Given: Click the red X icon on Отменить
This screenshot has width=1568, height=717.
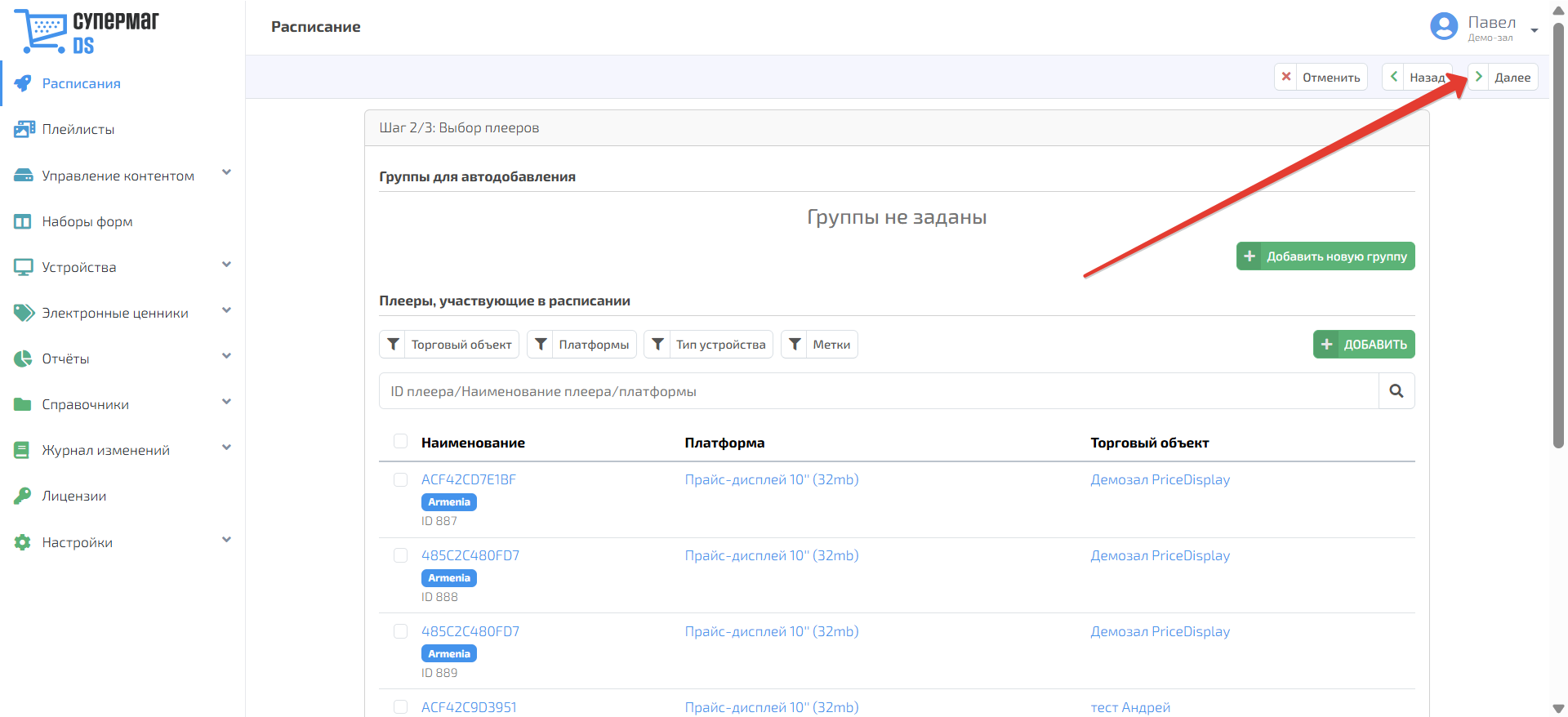Looking at the screenshot, I should pos(1285,77).
